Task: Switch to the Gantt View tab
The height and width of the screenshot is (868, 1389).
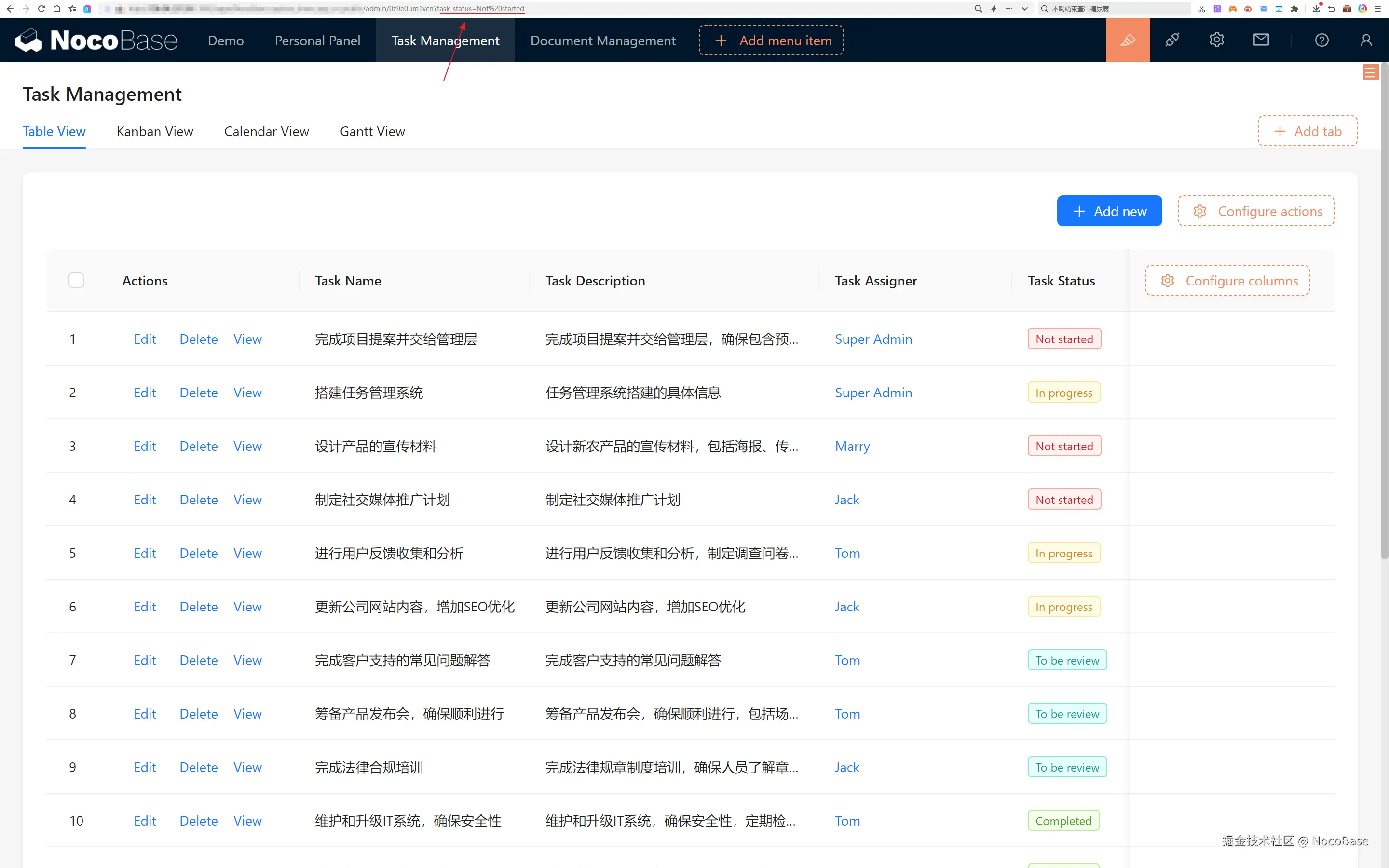Action: pyautogui.click(x=372, y=132)
